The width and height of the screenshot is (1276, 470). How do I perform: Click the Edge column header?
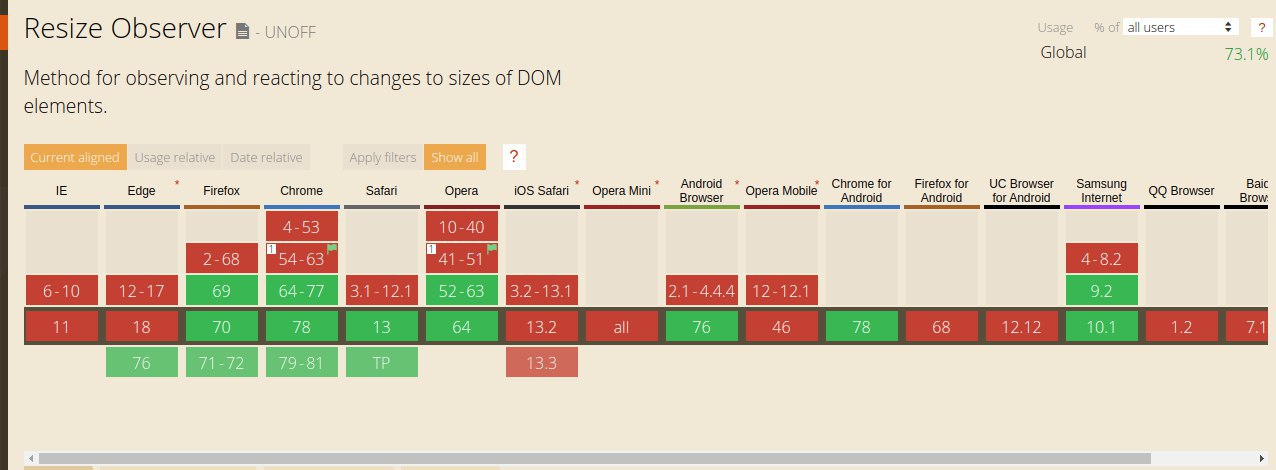[x=142, y=191]
